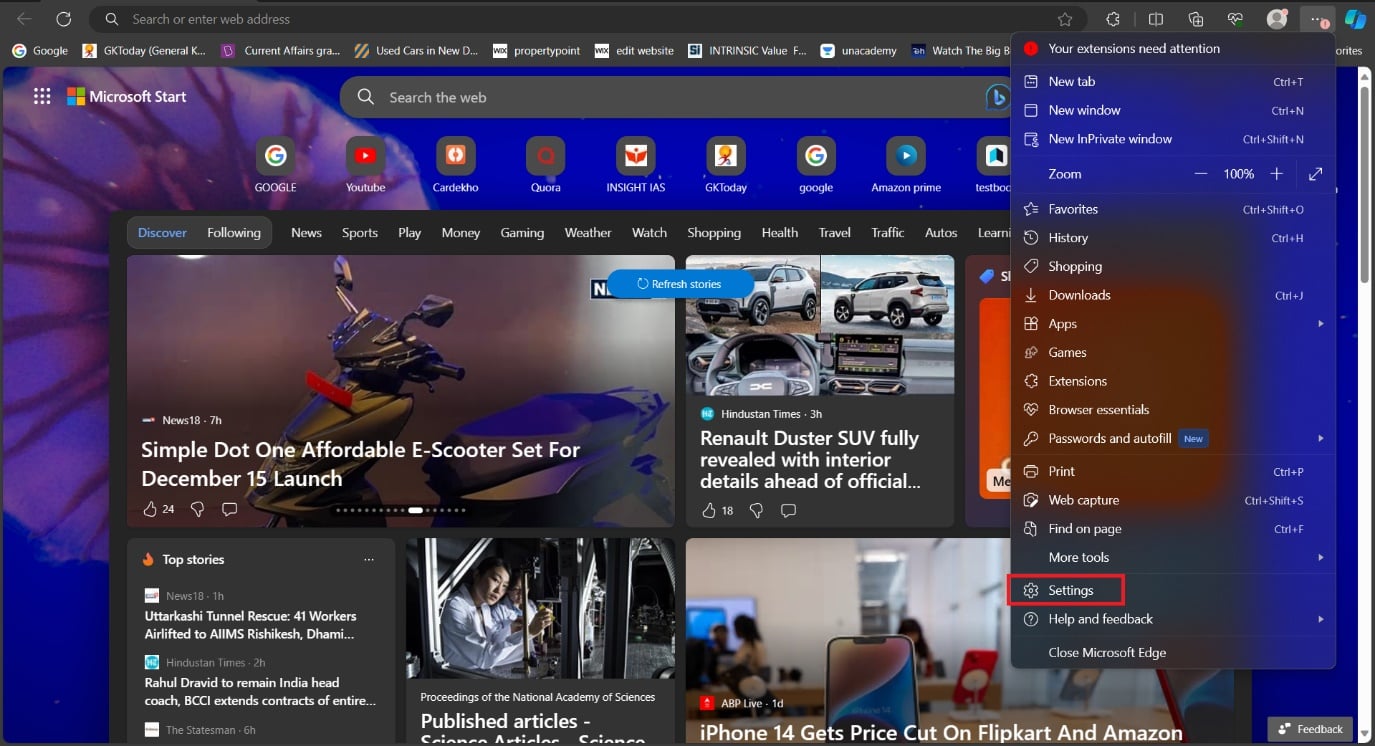Open Extensions from the menu
The width and height of the screenshot is (1375, 746).
click(1173, 381)
